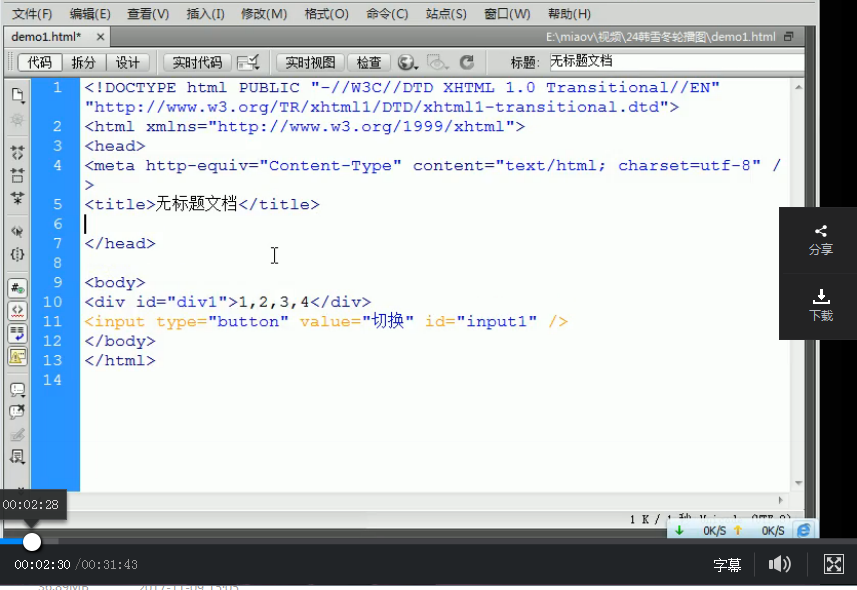Toggle Highlight Invalid Code button
The height and width of the screenshot is (590, 857).
(x=17, y=311)
